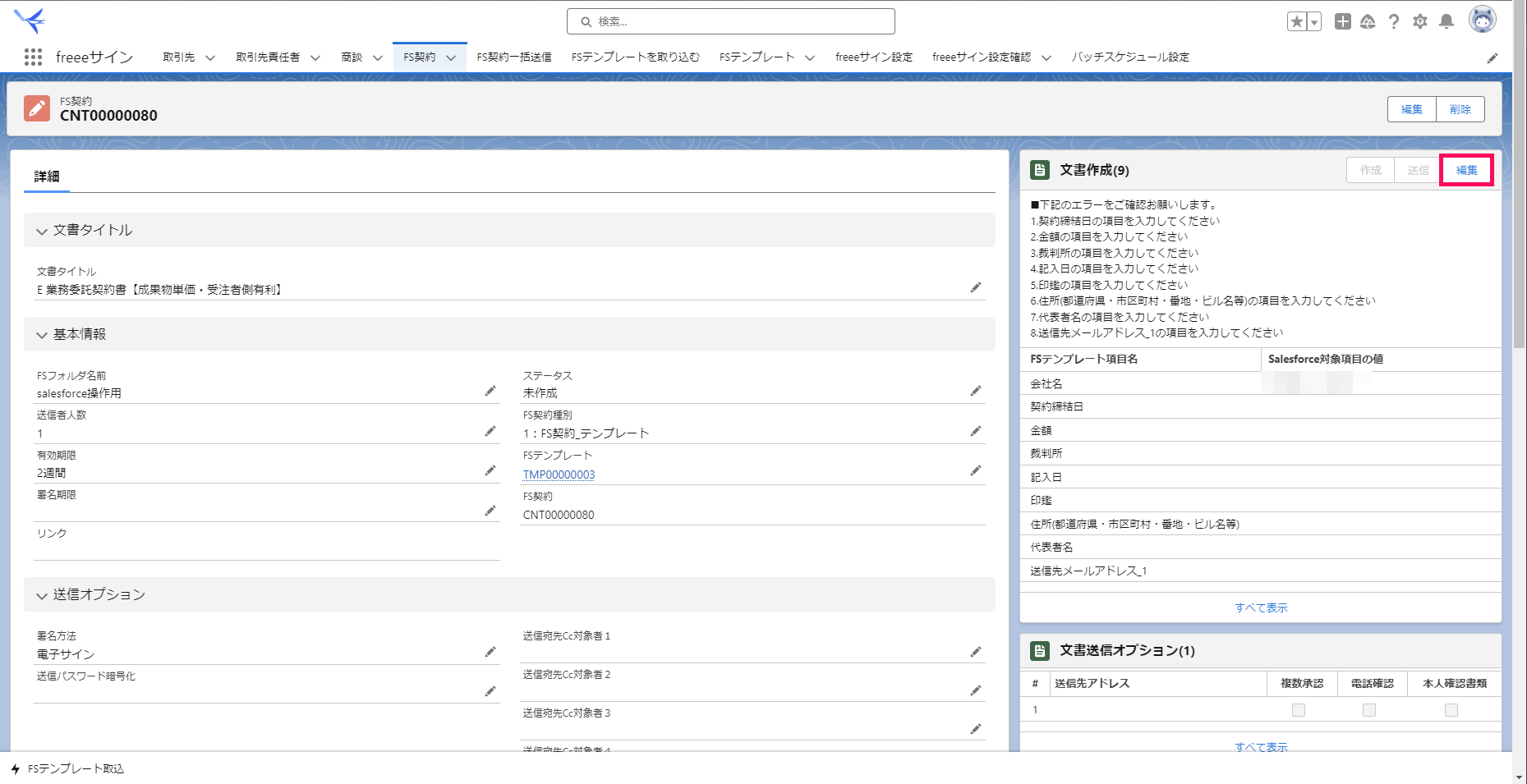
Task: Click the 検索 search input field
Action: coord(731,21)
